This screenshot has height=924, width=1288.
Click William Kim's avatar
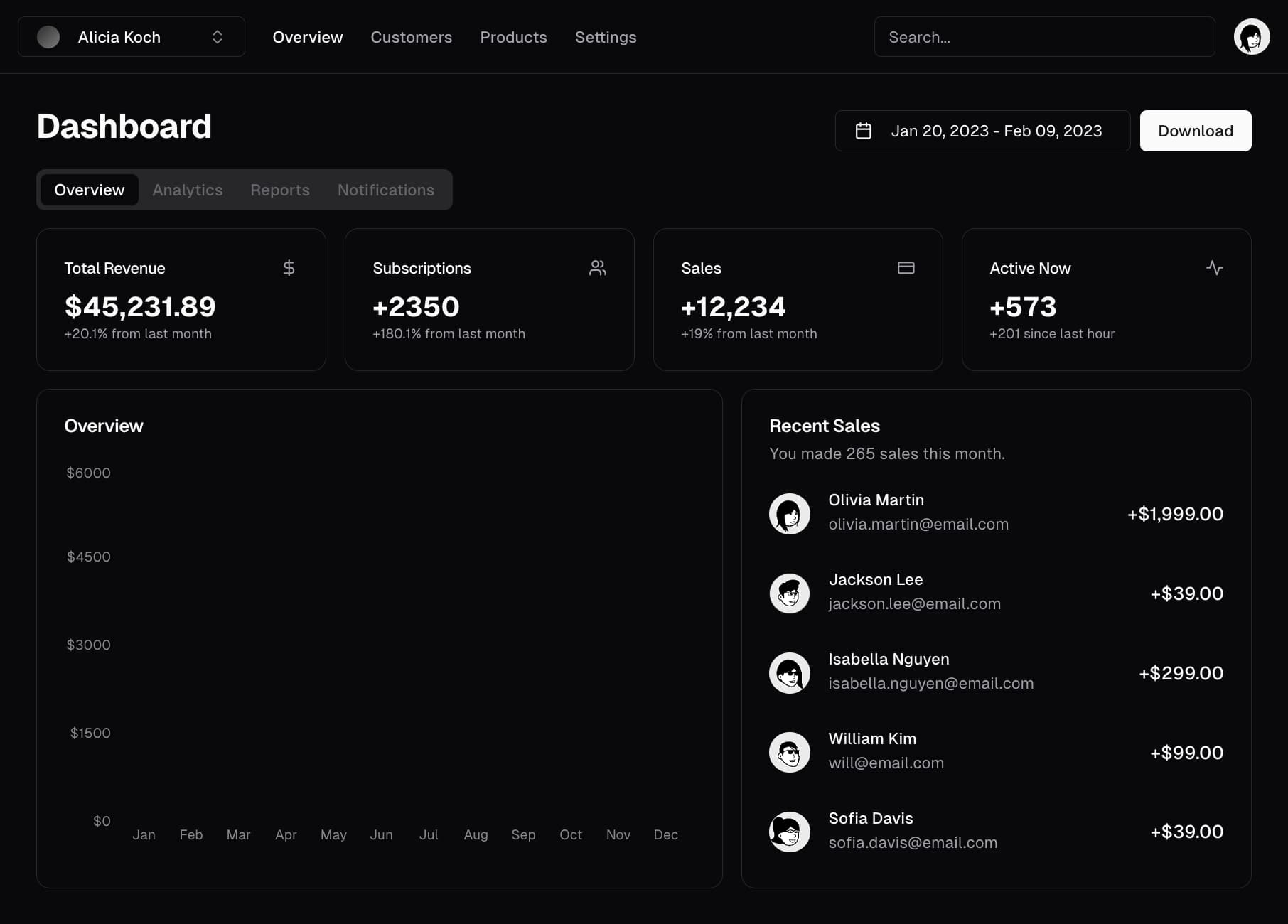coord(789,752)
